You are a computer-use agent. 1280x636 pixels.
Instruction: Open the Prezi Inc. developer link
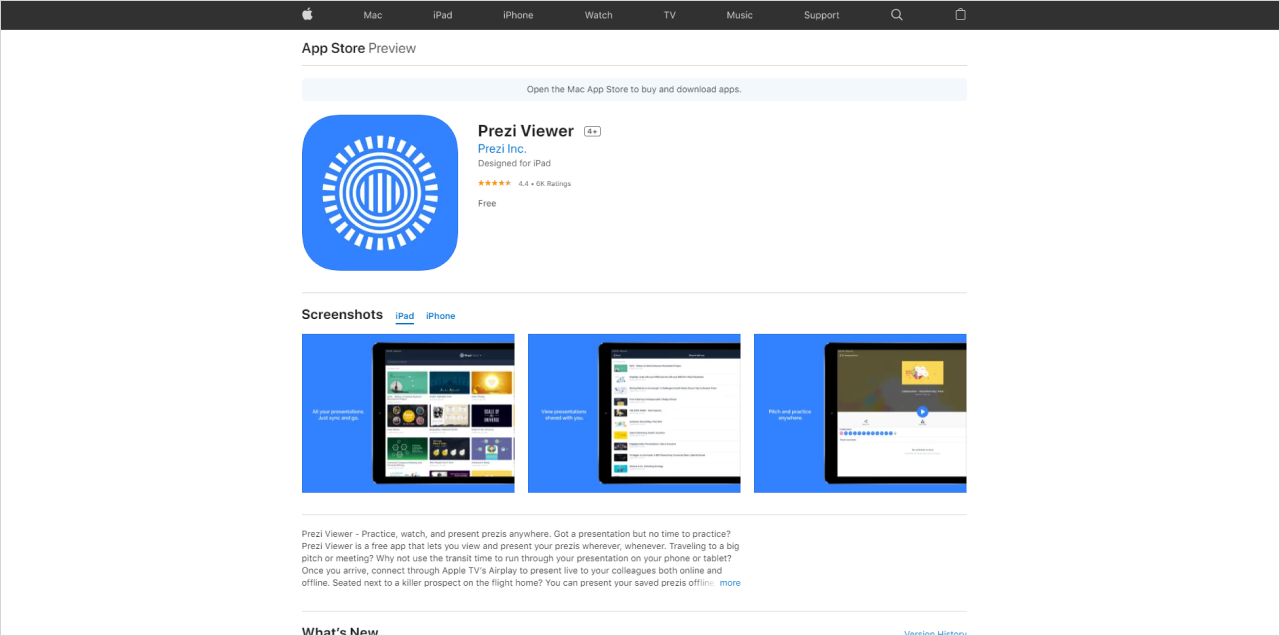(502, 149)
